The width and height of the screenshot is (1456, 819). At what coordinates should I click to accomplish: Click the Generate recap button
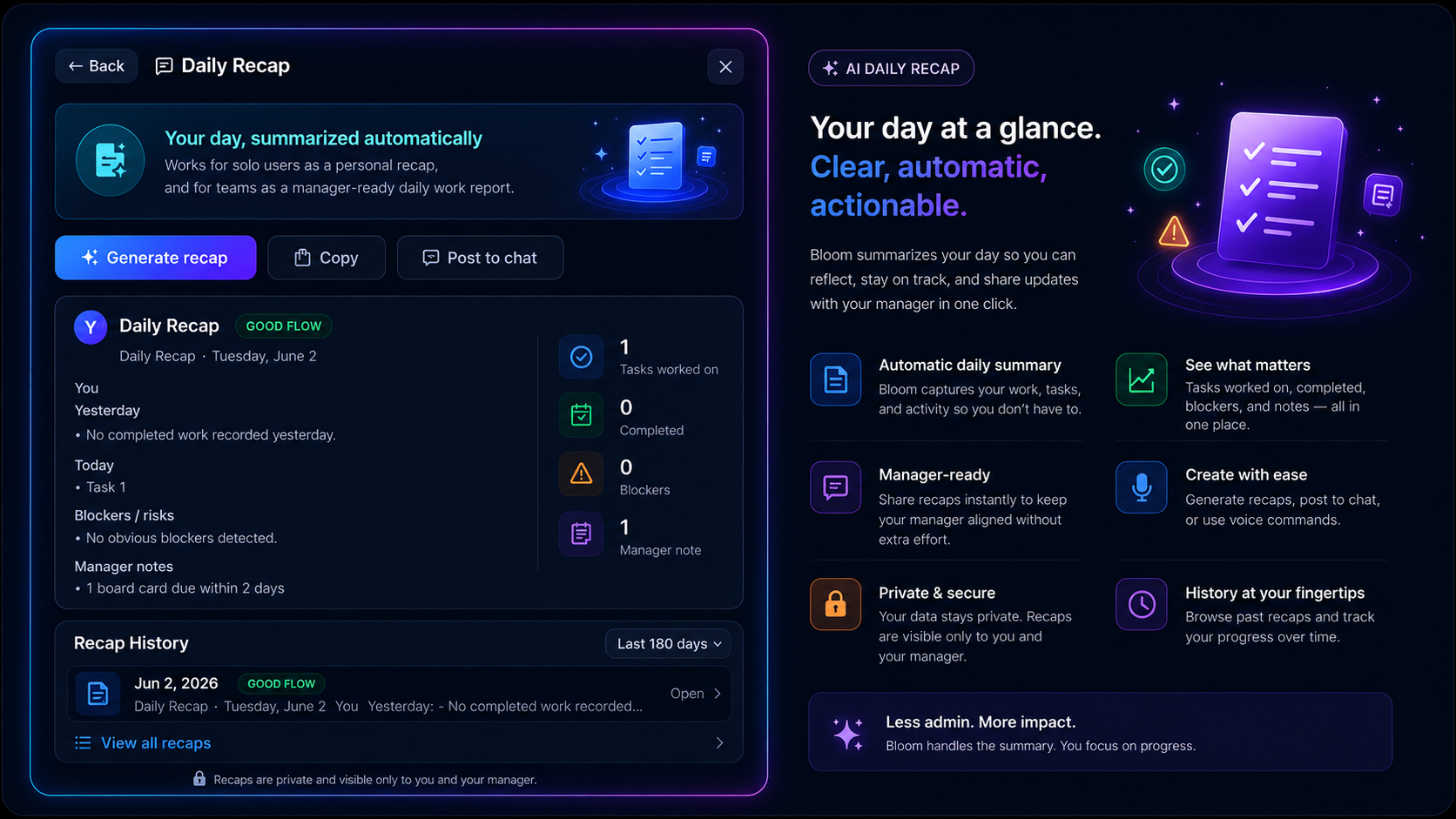156,258
